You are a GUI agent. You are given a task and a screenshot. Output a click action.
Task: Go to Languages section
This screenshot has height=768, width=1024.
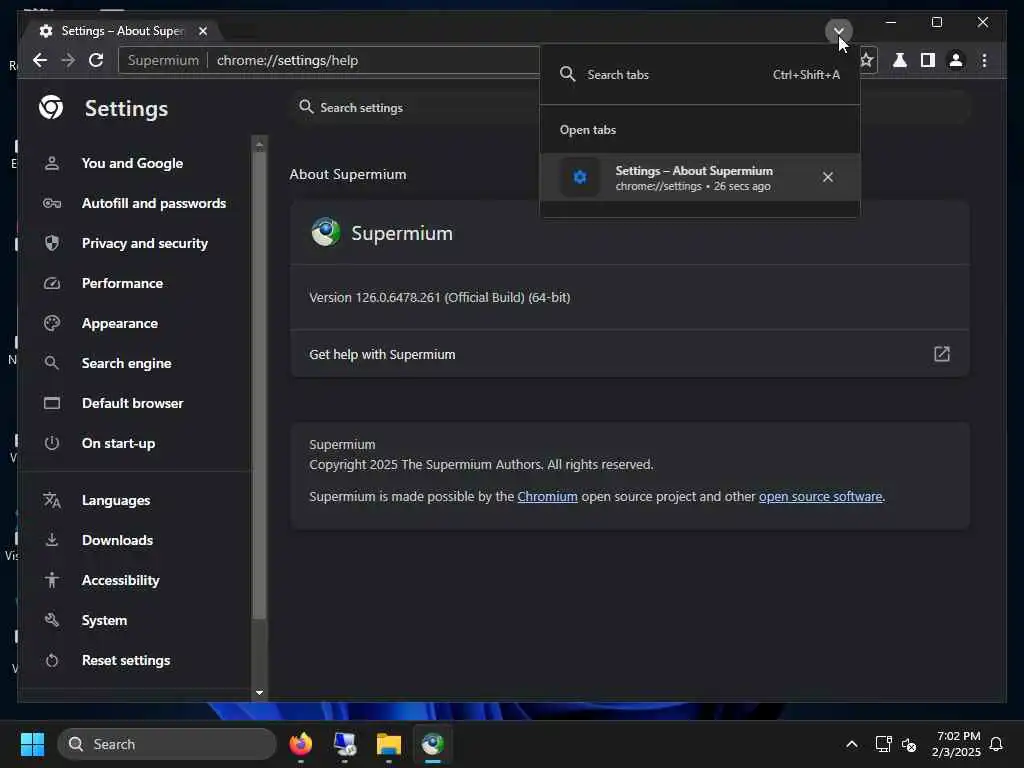[x=116, y=500]
